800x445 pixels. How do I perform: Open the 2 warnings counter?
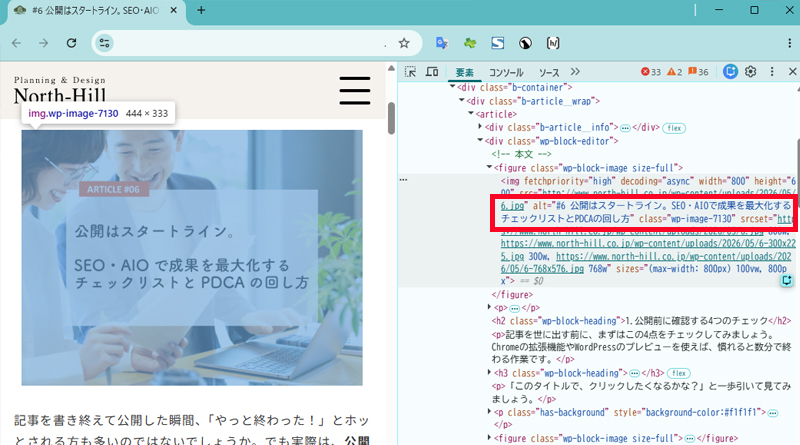click(x=674, y=72)
